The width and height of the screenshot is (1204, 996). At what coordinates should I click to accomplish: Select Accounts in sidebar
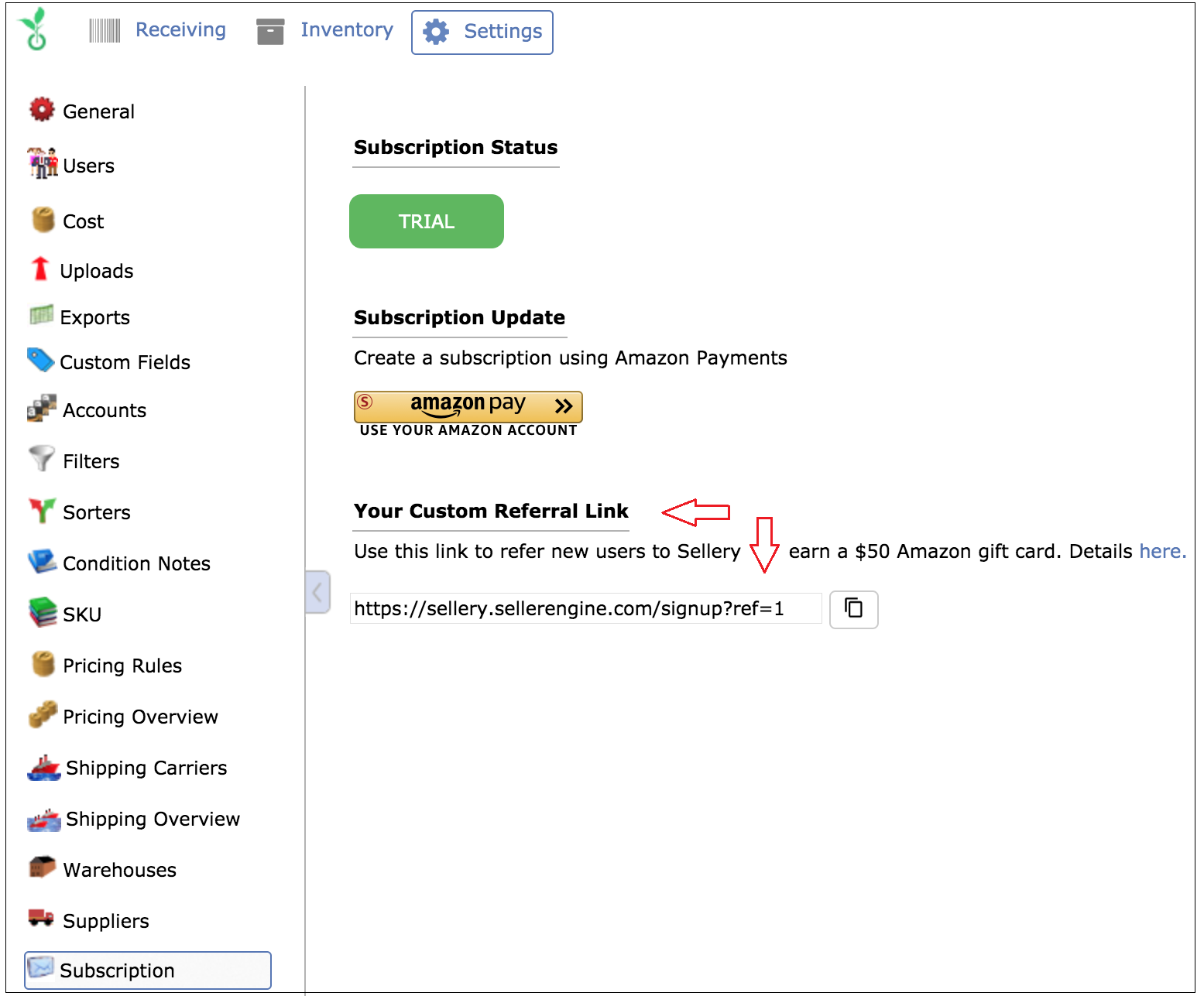click(x=105, y=411)
